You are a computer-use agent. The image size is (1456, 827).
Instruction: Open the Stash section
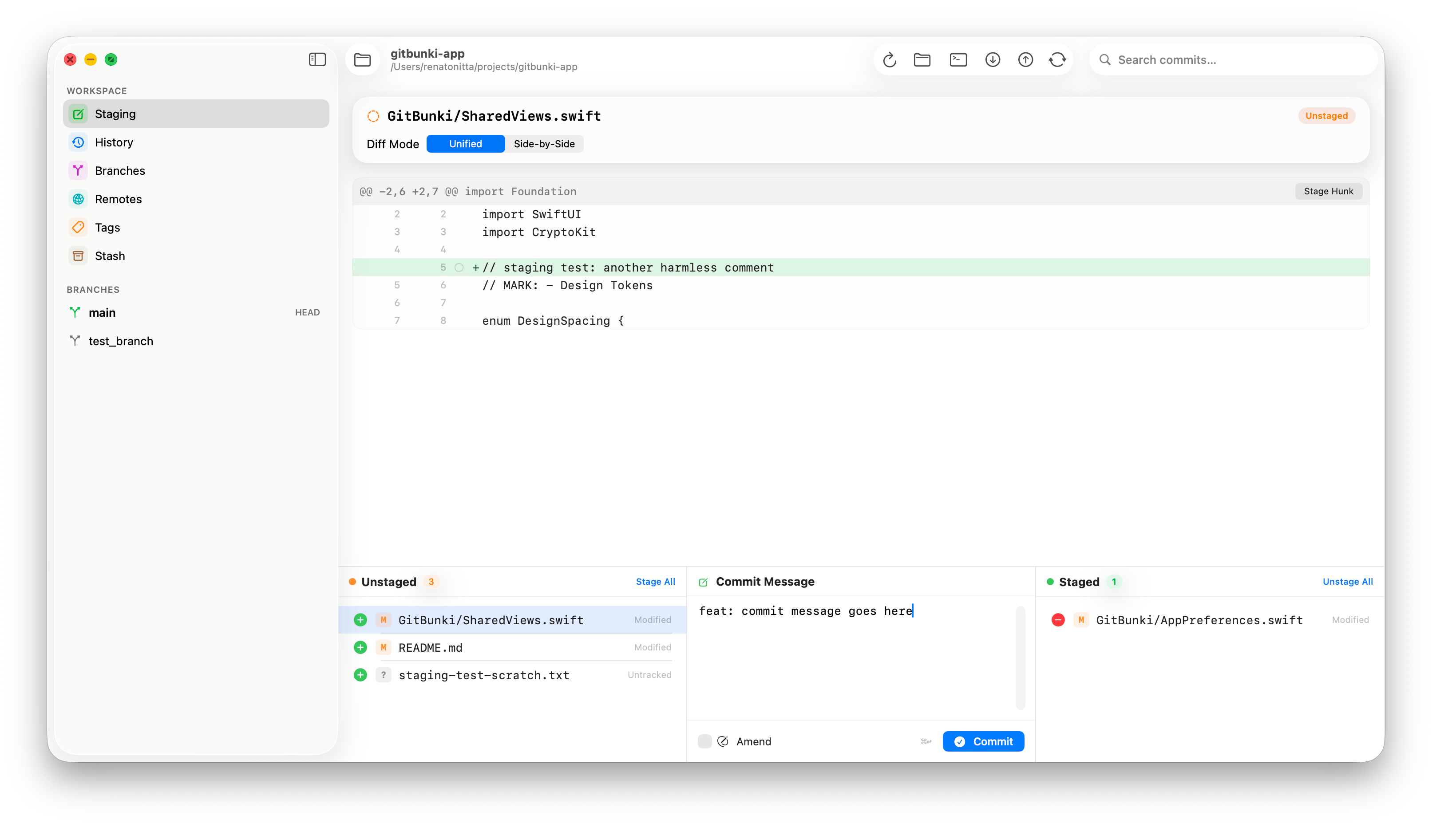click(x=196, y=256)
